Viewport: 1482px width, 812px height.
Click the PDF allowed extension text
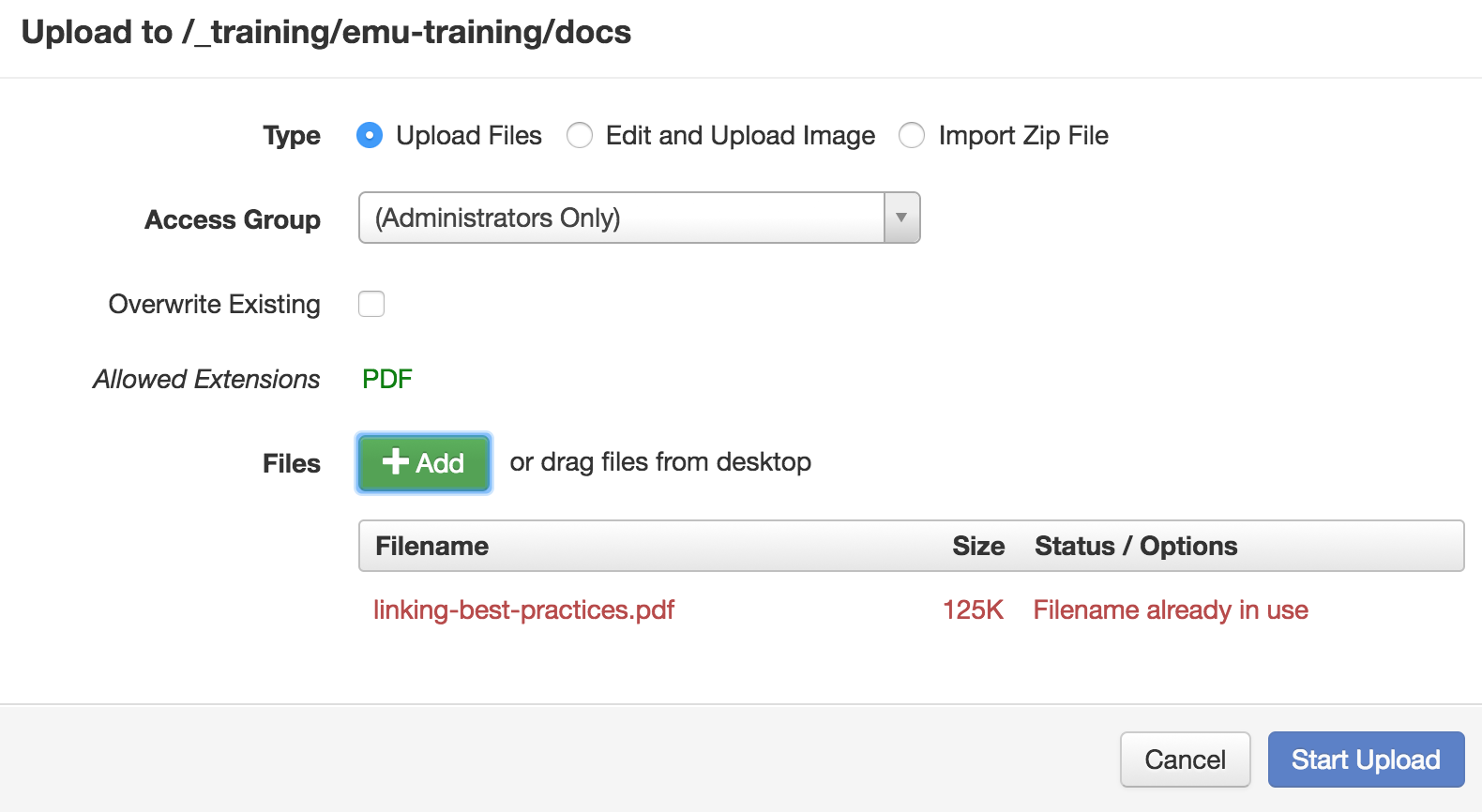387,379
